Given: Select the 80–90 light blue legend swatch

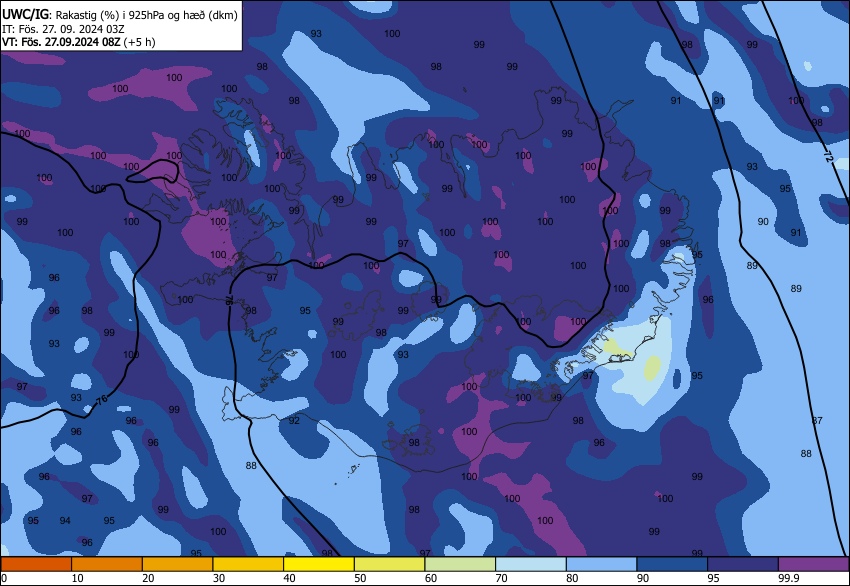Looking at the screenshot, I should coord(602,564).
